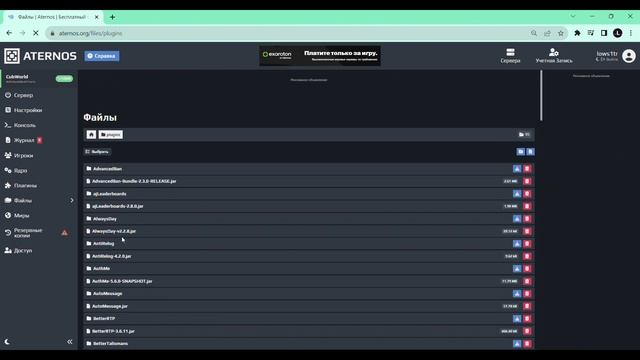The image size is (640, 360).
Task: Open the AntiRelog folder
Action: click(x=103, y=244)
